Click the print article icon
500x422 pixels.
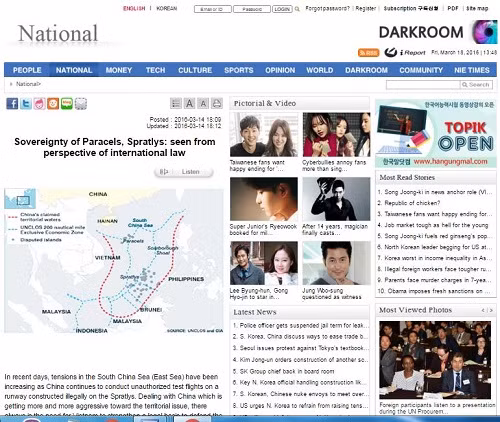coord(217,103)
